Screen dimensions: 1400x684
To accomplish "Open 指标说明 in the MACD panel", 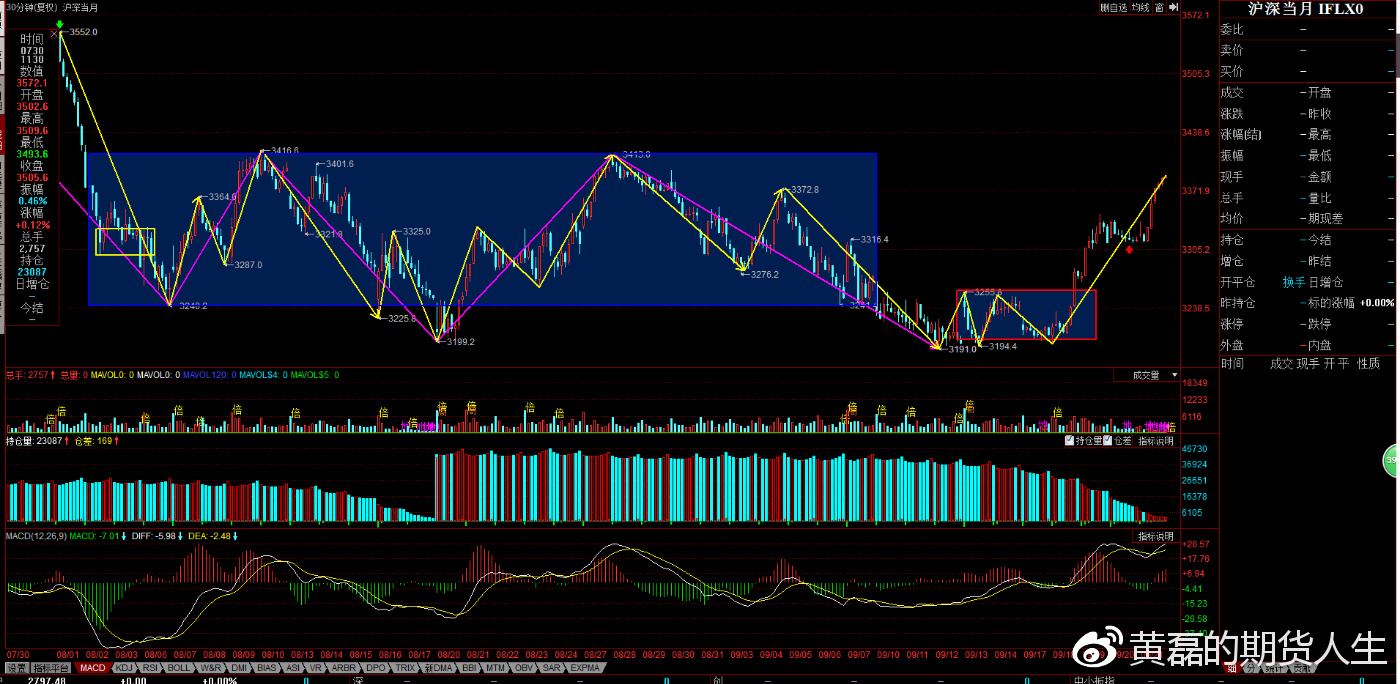I will click(1156, 537).
